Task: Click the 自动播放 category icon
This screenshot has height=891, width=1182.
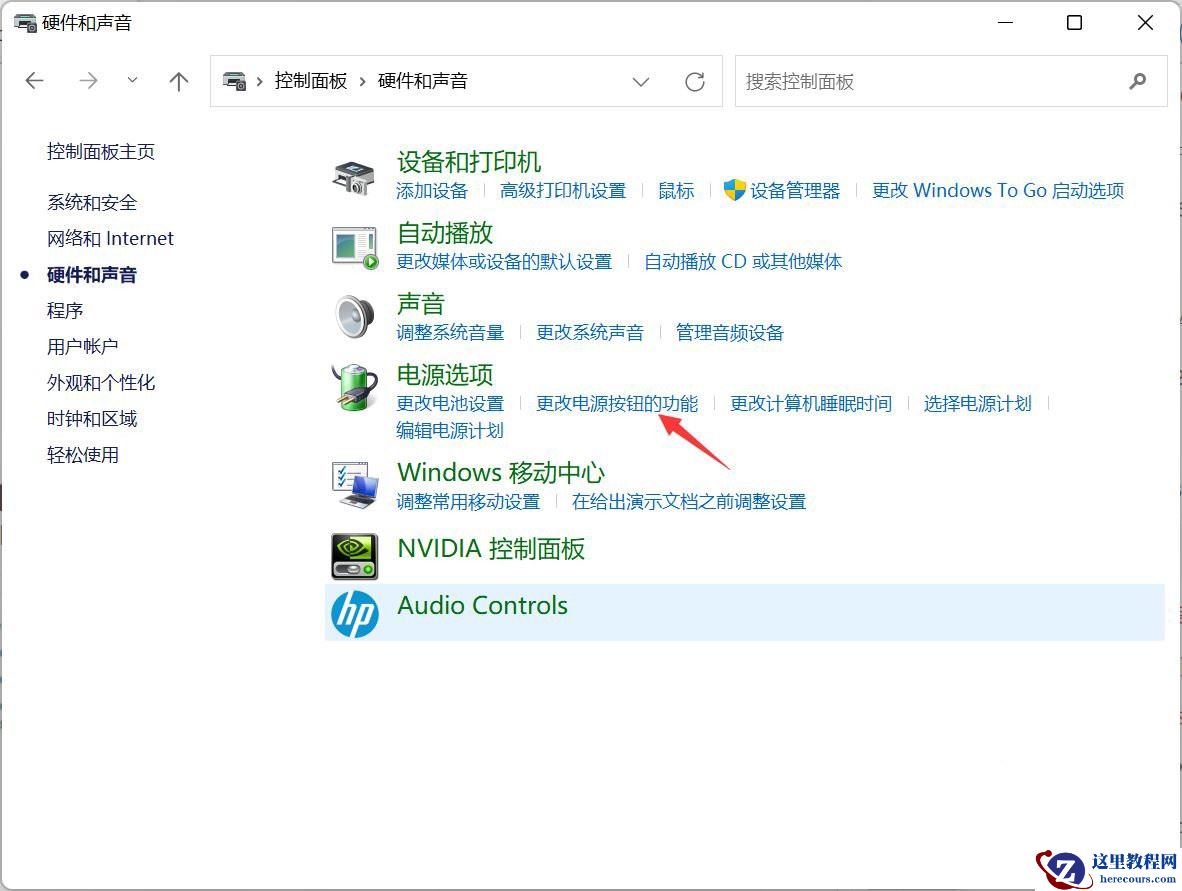Action: [x=354, y=245]
